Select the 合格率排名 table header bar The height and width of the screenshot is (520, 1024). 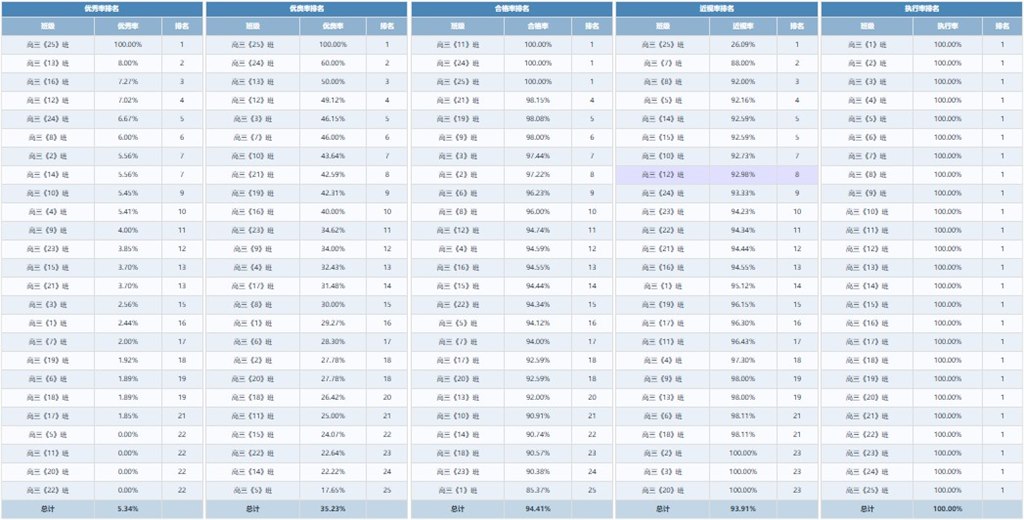511,8
